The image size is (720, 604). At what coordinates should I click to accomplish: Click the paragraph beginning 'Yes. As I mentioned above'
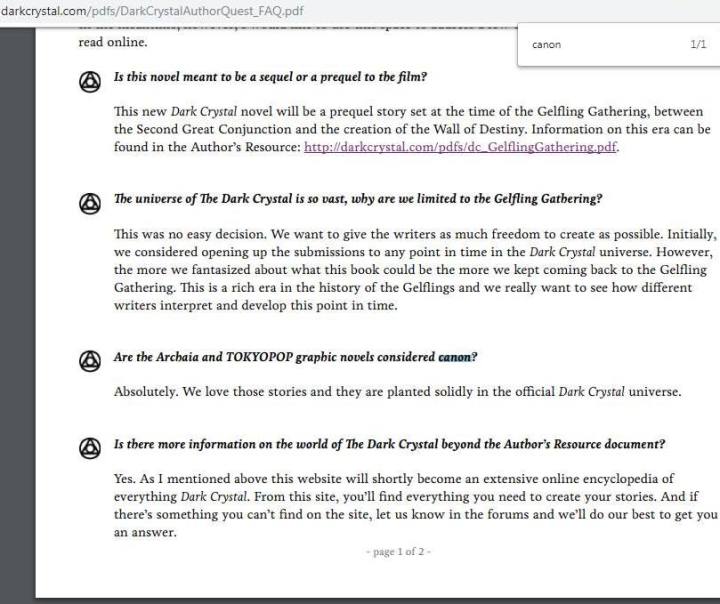click(x=415, y=505)
